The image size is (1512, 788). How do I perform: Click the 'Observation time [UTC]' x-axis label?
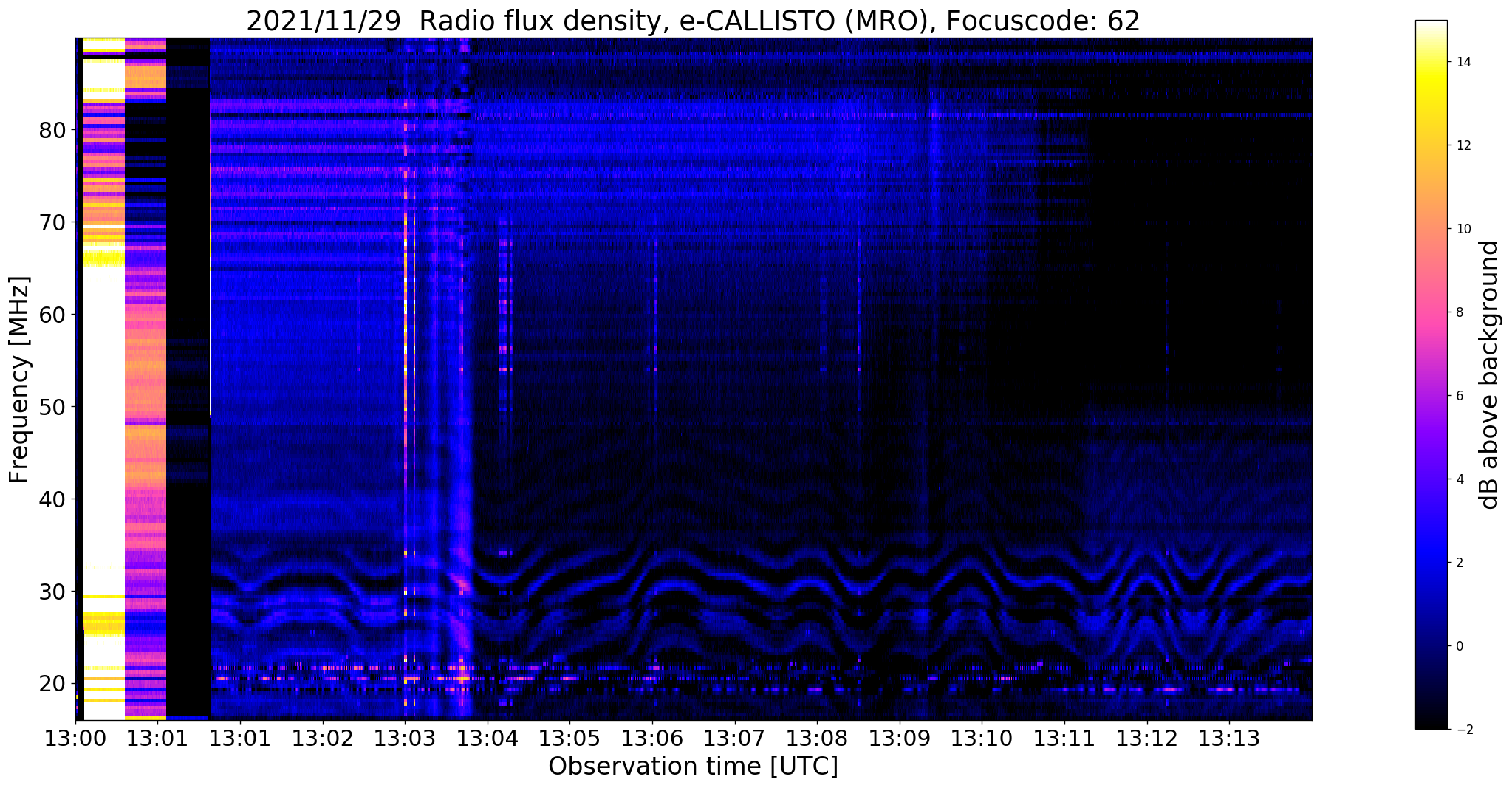(693, 767)
